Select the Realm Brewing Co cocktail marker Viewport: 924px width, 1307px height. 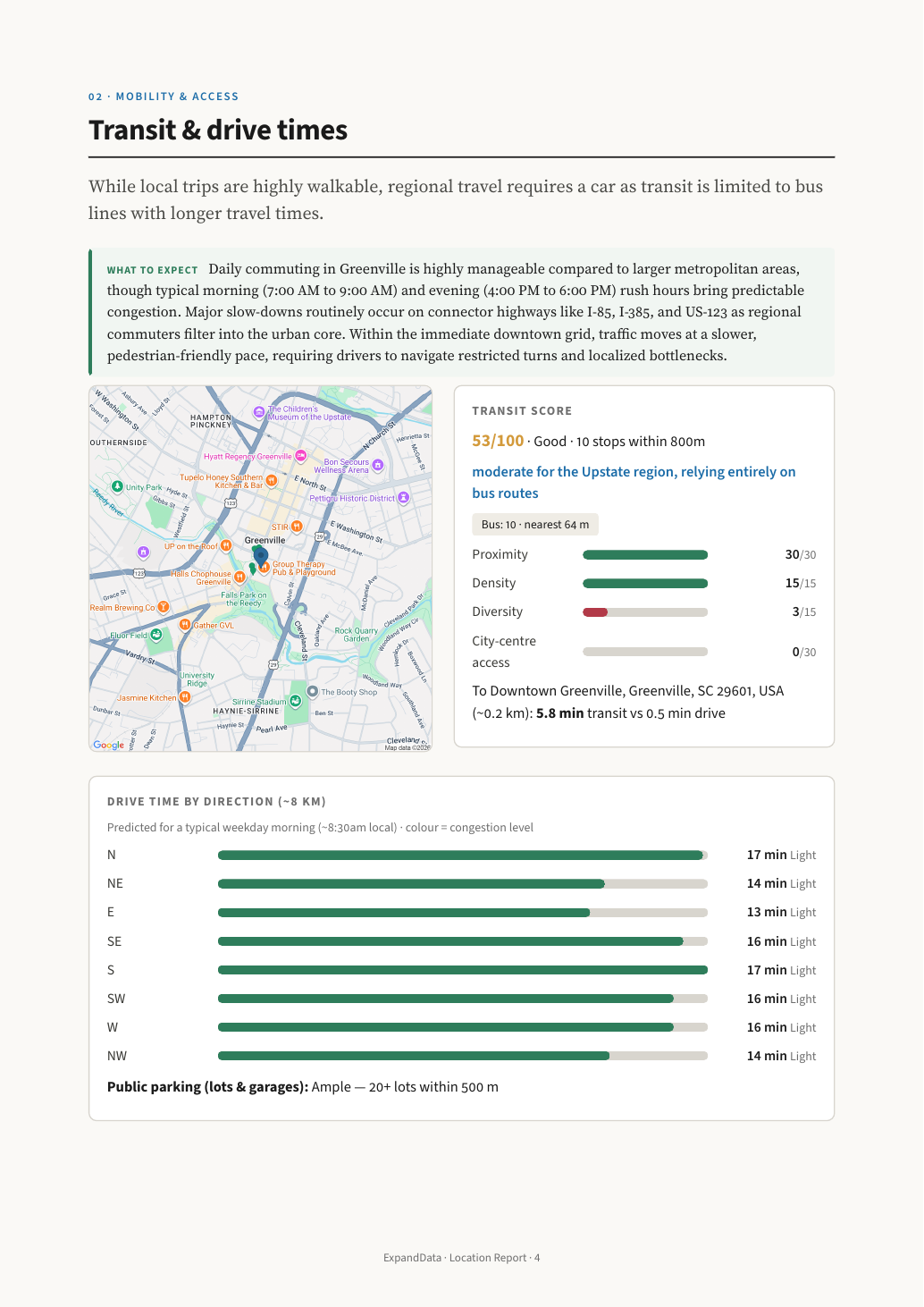164,607
